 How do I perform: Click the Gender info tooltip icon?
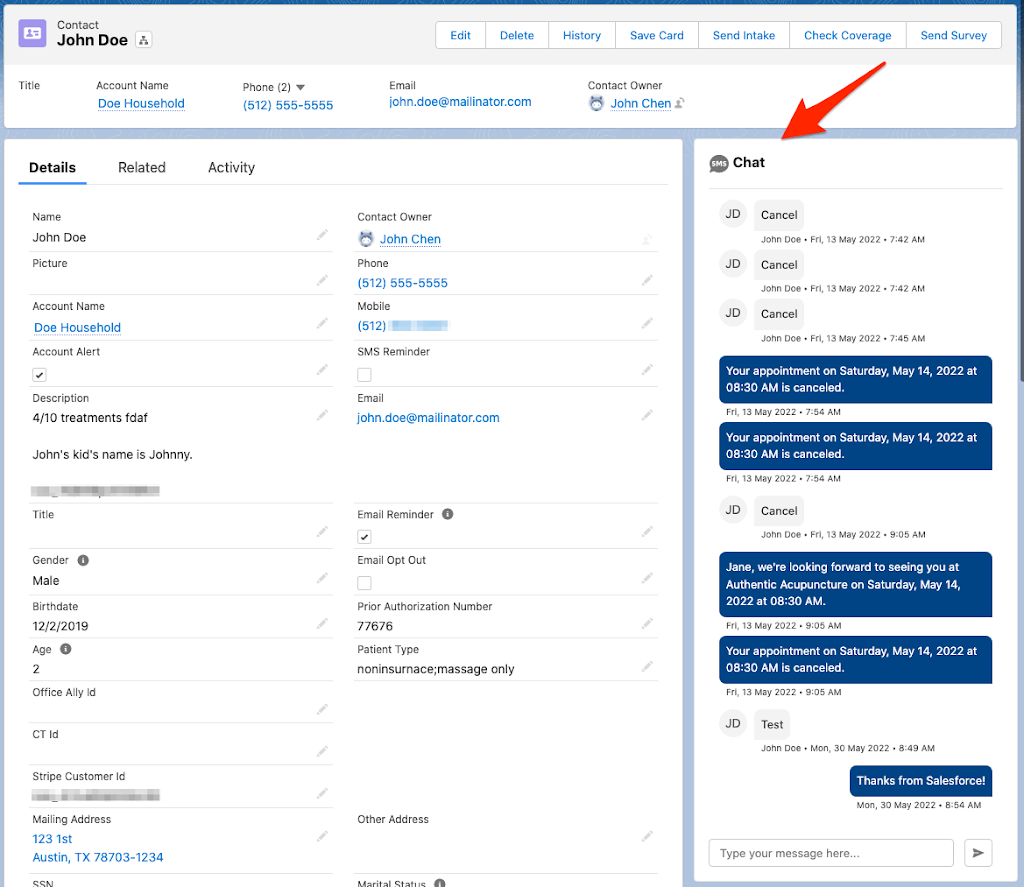83,560
